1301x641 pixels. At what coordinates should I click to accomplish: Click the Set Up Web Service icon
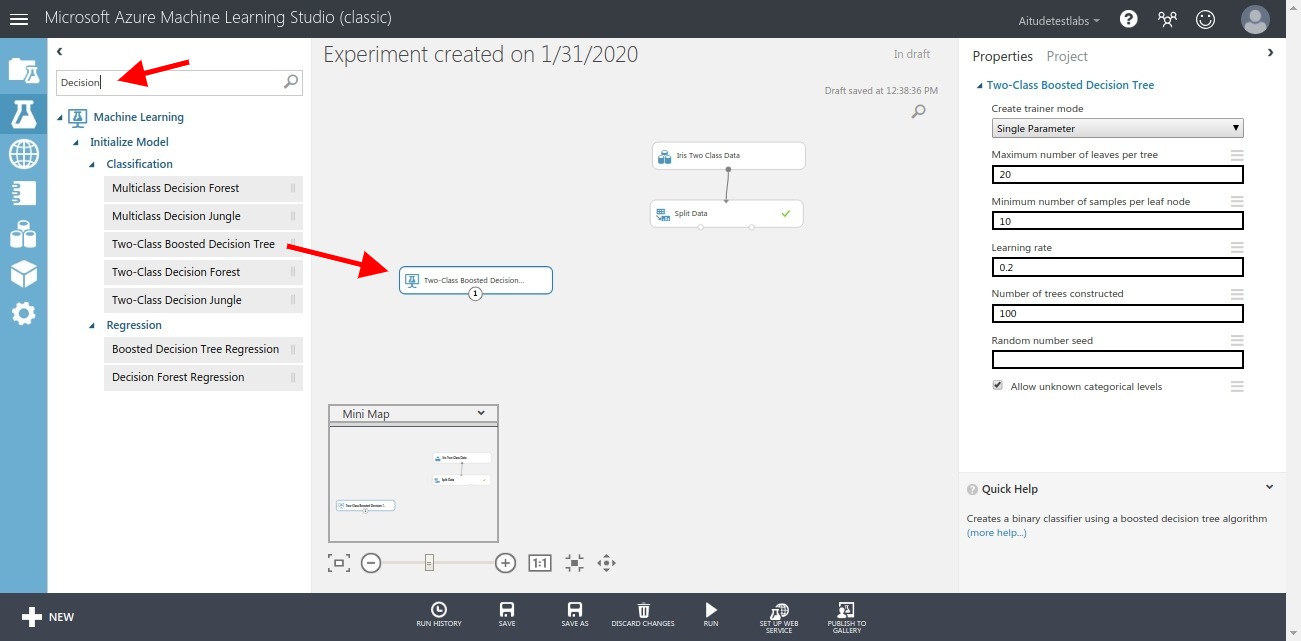(x=779, y=613)
